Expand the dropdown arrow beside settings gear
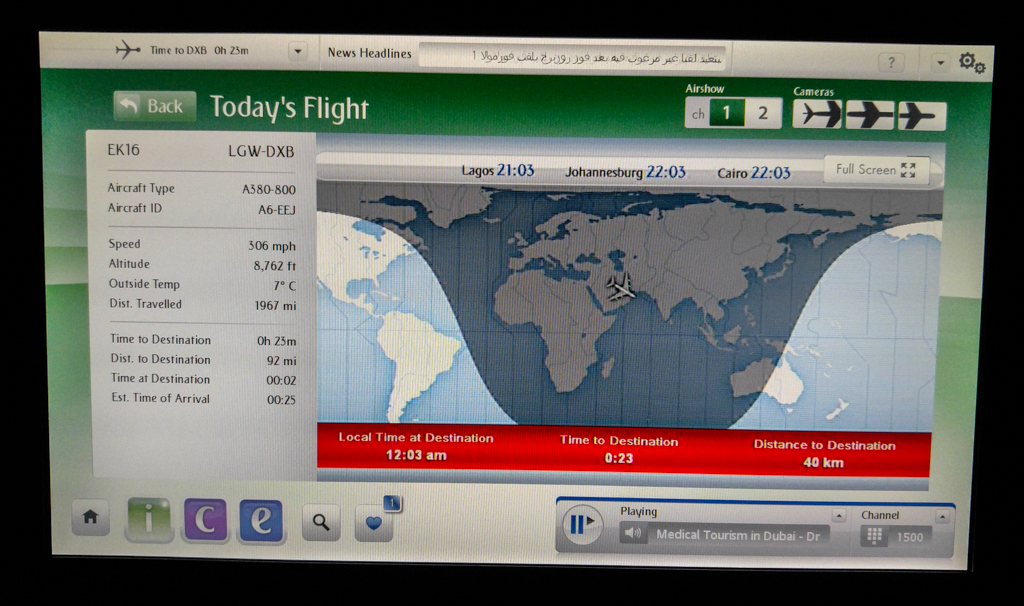Viewport: 1024px width, 606px height. (939, 62)
